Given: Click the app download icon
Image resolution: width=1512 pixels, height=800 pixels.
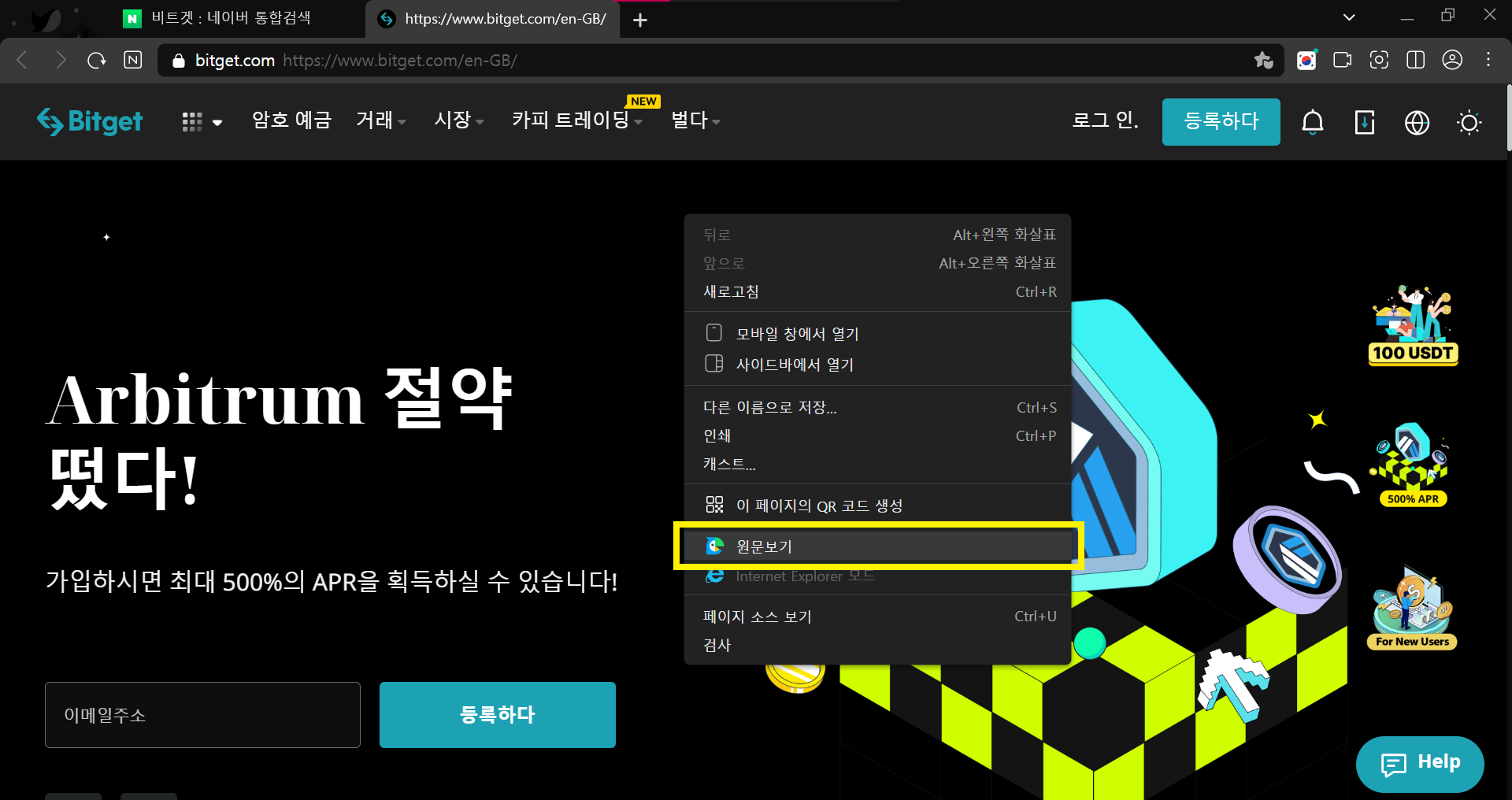Looking at the screenshot, I should (1364, 122).
